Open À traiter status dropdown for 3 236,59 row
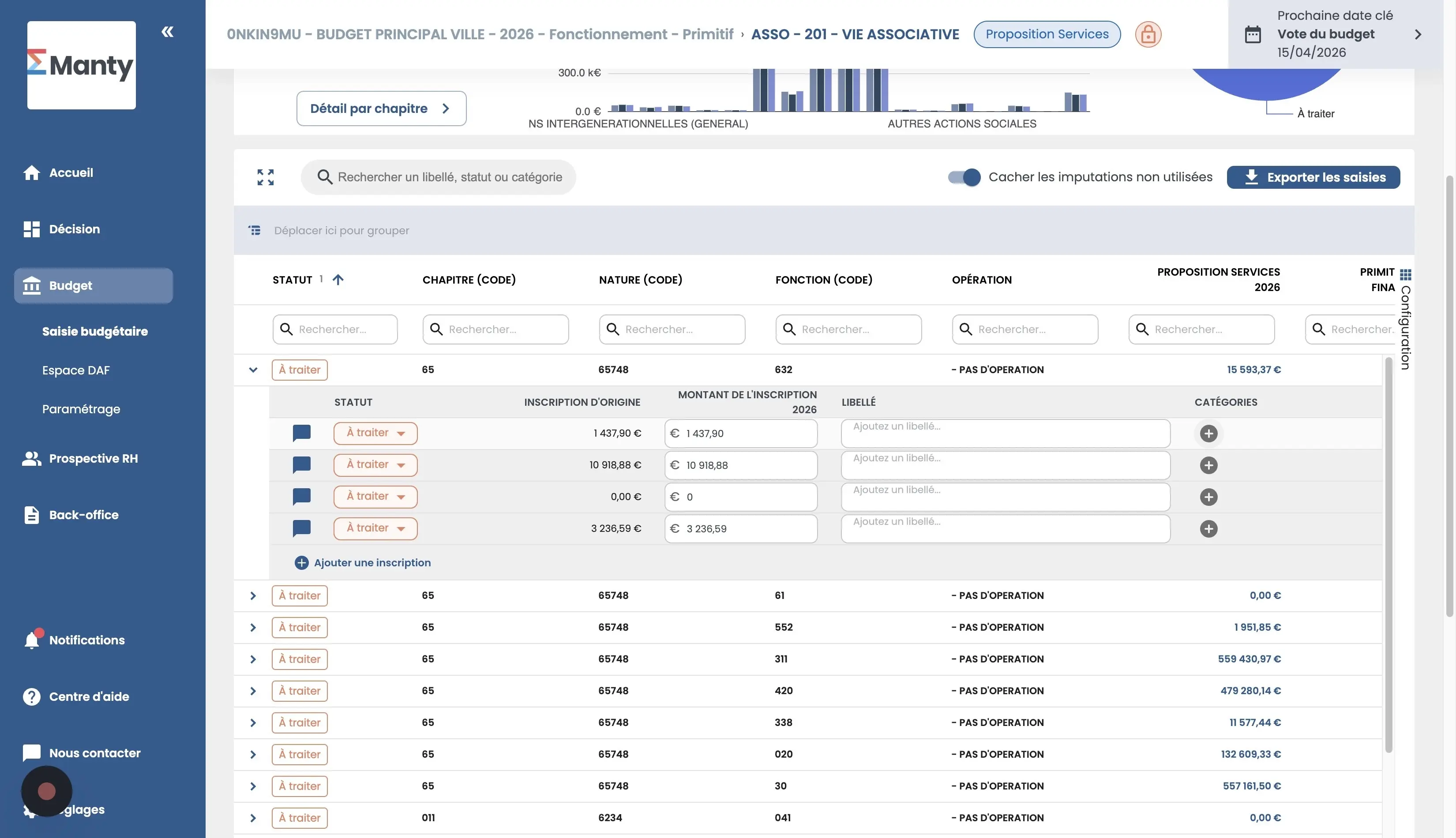Screen dimensions: 1456x838 [375, 528]
